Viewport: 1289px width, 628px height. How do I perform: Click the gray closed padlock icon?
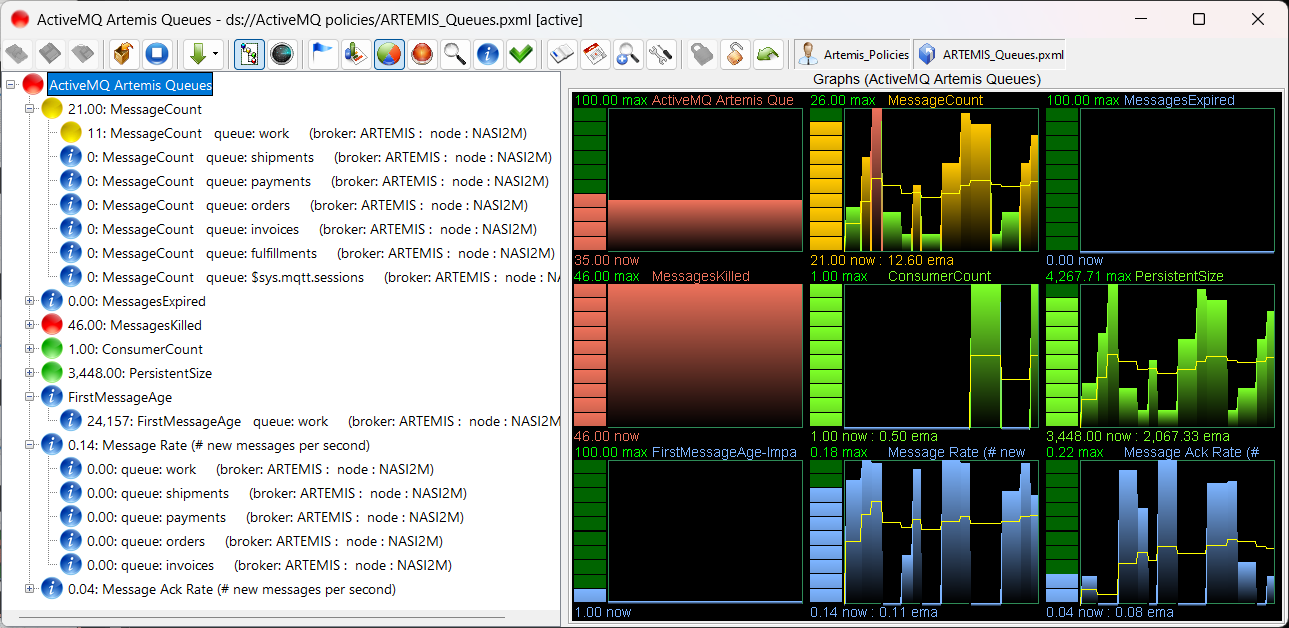coord(702,54)
